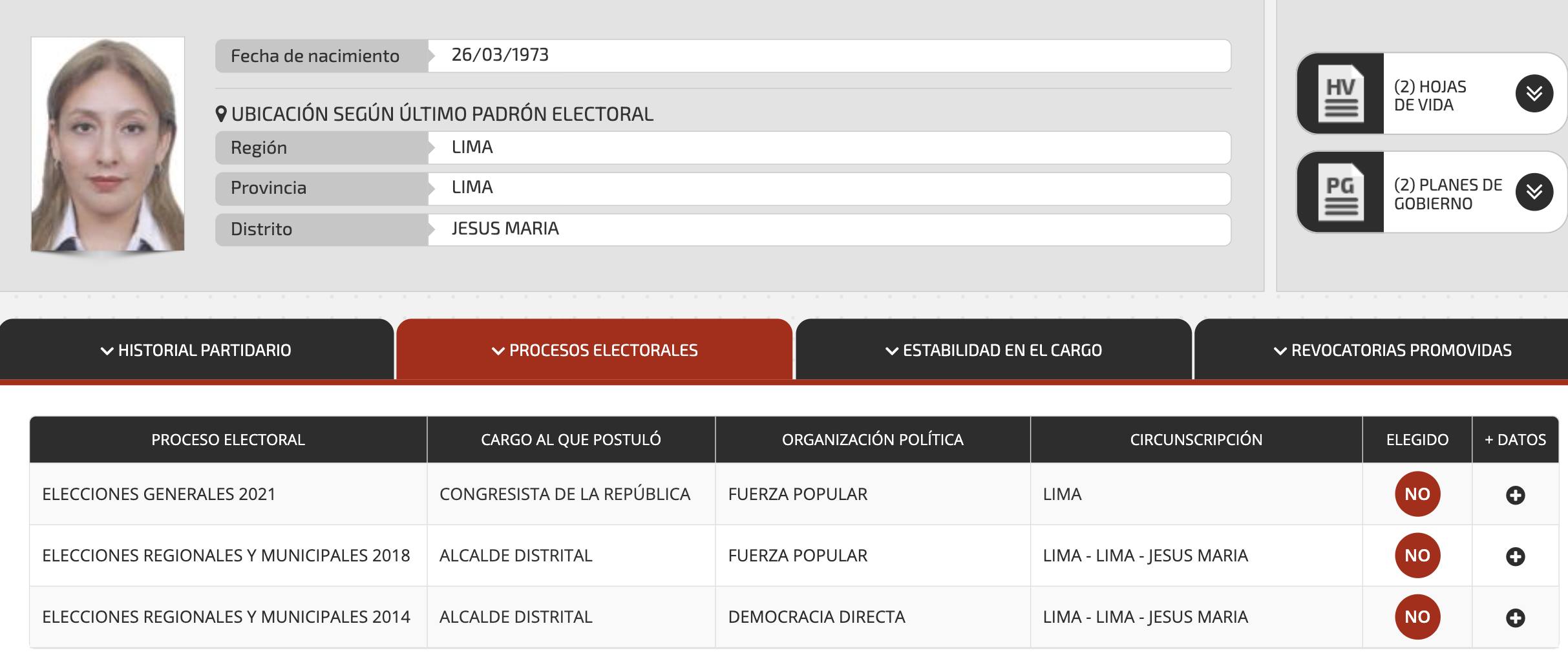1568x668 pixels.
Task: Click the Organización Política column header
Action: coord(872,440)
